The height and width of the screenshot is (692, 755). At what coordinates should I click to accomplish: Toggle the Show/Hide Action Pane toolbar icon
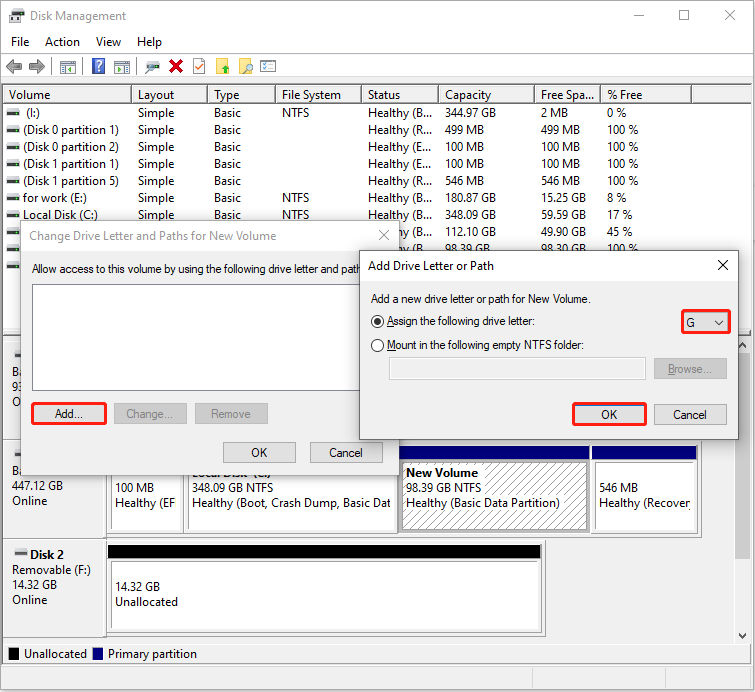[x=122, y=67]
